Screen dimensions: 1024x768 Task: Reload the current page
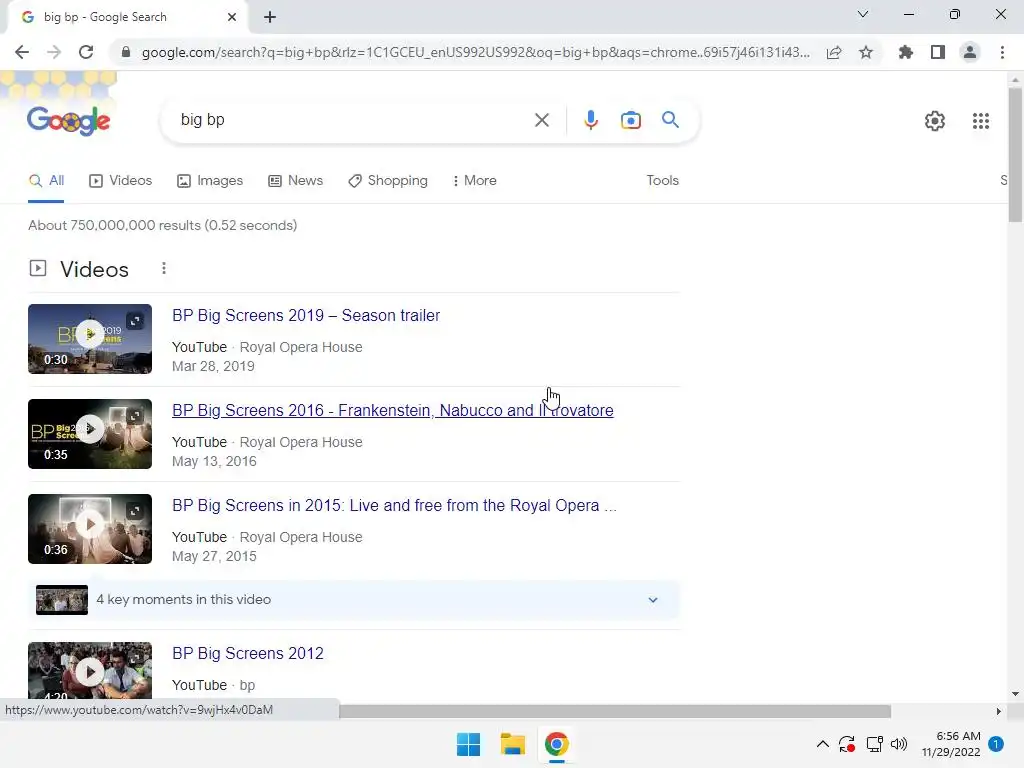pyautogui.click(x=86, y=52)
